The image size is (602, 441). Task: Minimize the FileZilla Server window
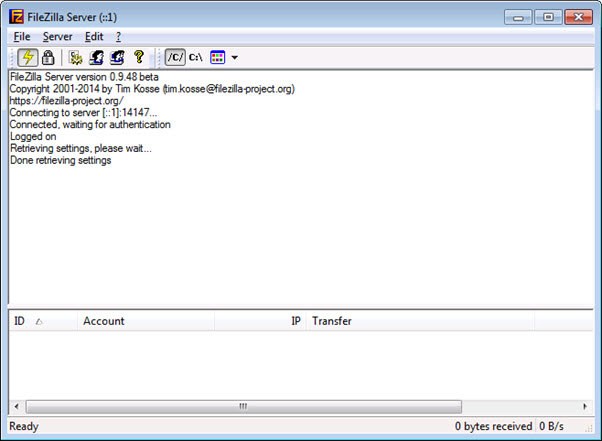pos(518,17)
